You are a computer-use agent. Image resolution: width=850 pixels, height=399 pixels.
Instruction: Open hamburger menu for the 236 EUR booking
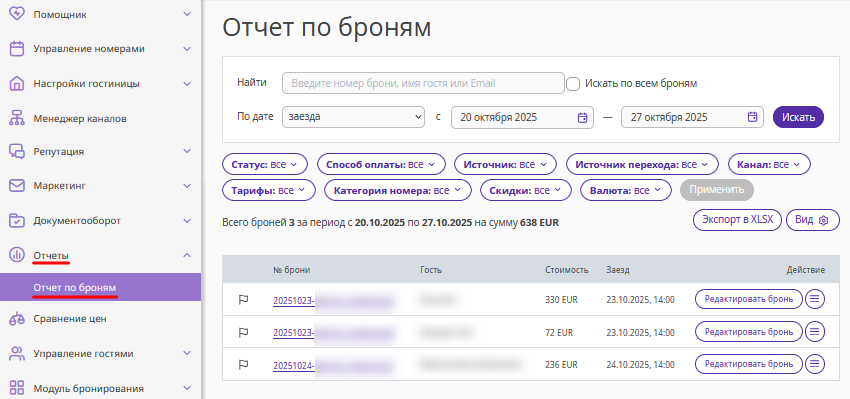(x=814, y=364)
